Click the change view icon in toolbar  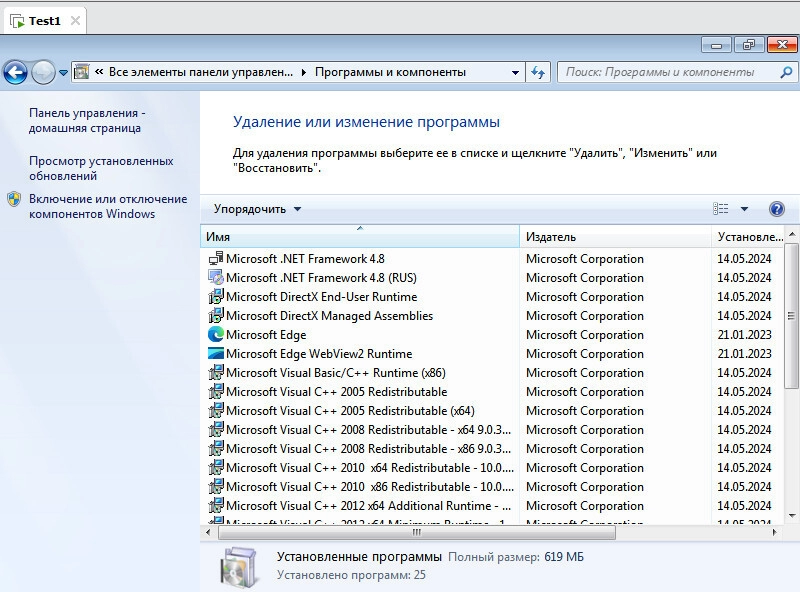(x=721, y=209)
